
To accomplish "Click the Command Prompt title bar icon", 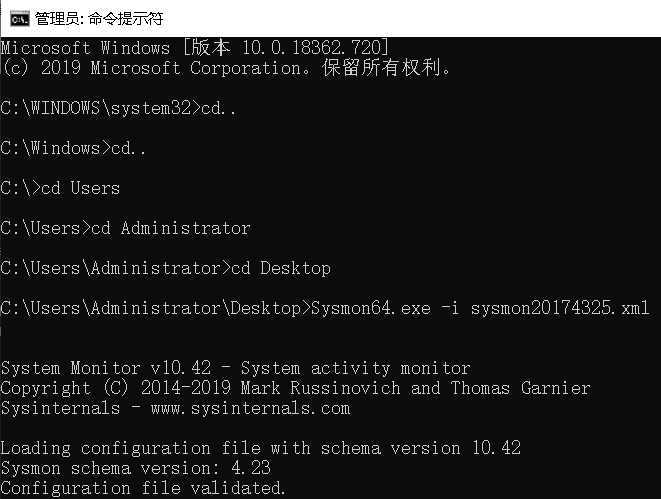I will [x=20, y=19].
